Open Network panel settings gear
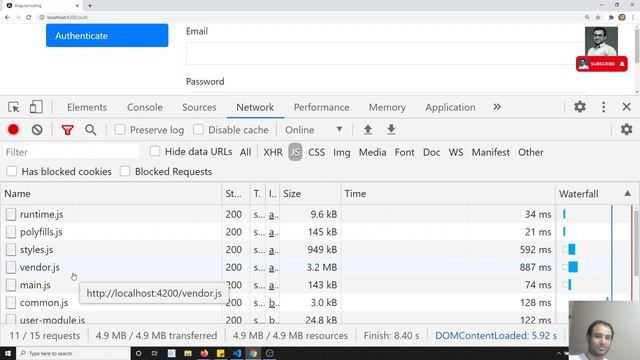The image size is (640, 360). 627,130
